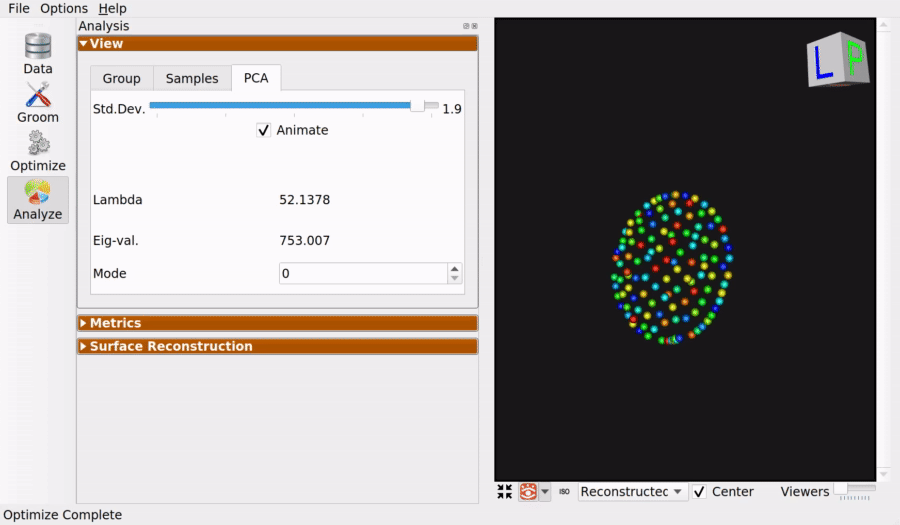900x525 pixels.
Task: Select the Analyze module icon
Action: [38, 192]
